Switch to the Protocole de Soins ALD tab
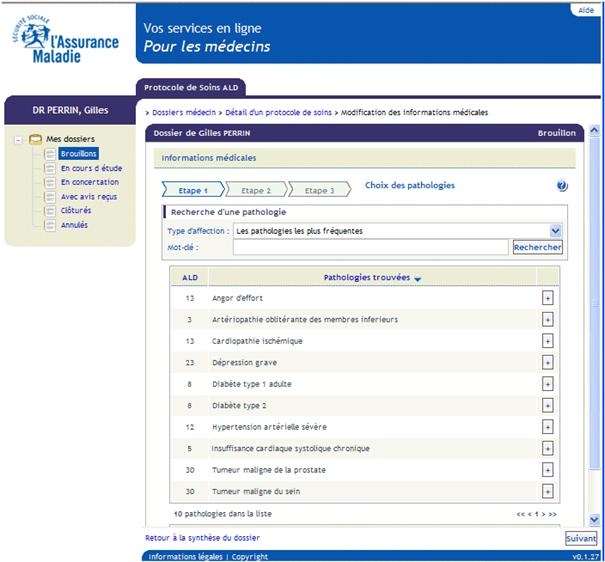Viewport: 605px width, 562px height. click(x=190, y=87)
